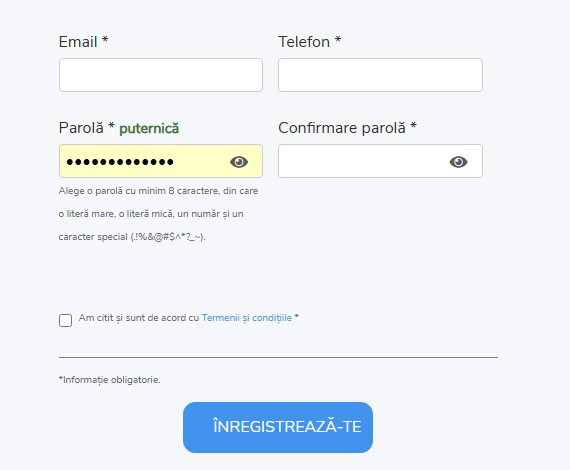Focus the Email input field
The image size is (570, 470).
click(161, 75)
